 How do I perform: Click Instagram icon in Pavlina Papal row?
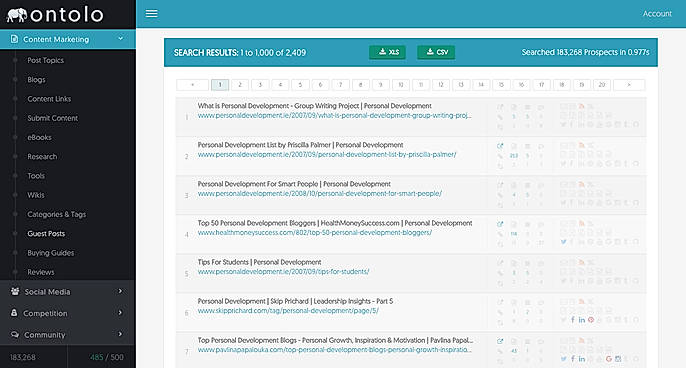click(618, 359)
